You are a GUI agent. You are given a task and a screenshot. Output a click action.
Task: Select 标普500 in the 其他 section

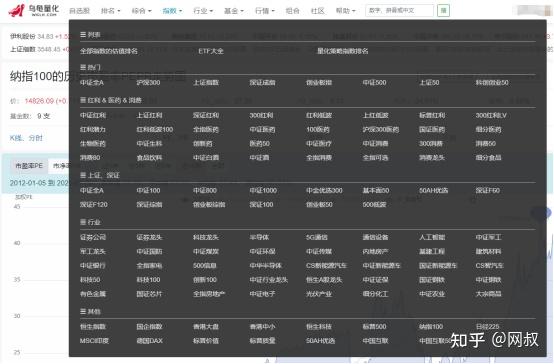tap(375, 327)
